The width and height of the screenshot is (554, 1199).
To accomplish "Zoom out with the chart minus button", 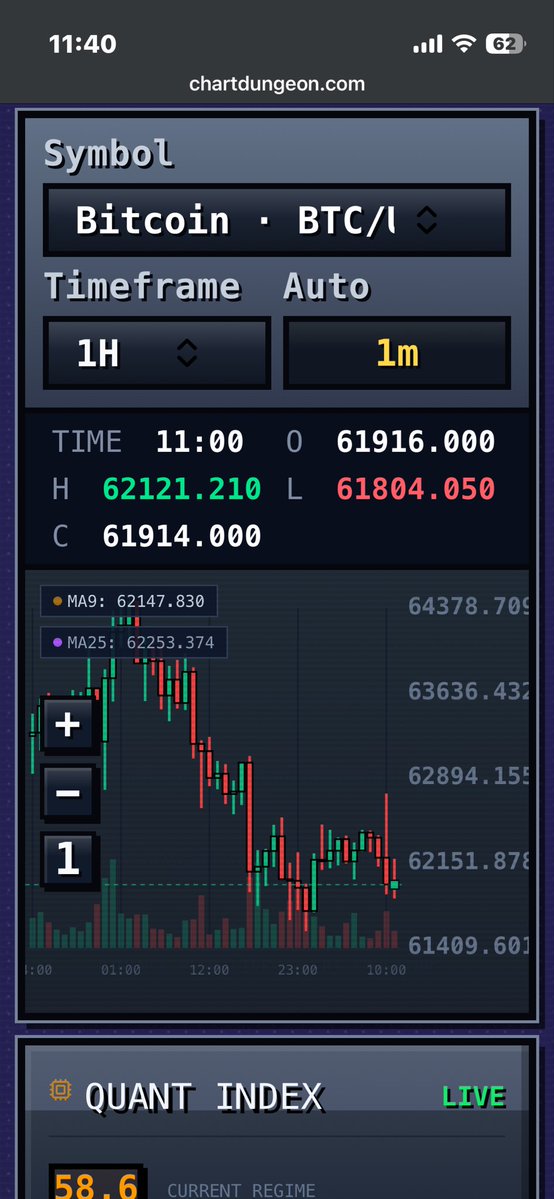I will (68, 791).
